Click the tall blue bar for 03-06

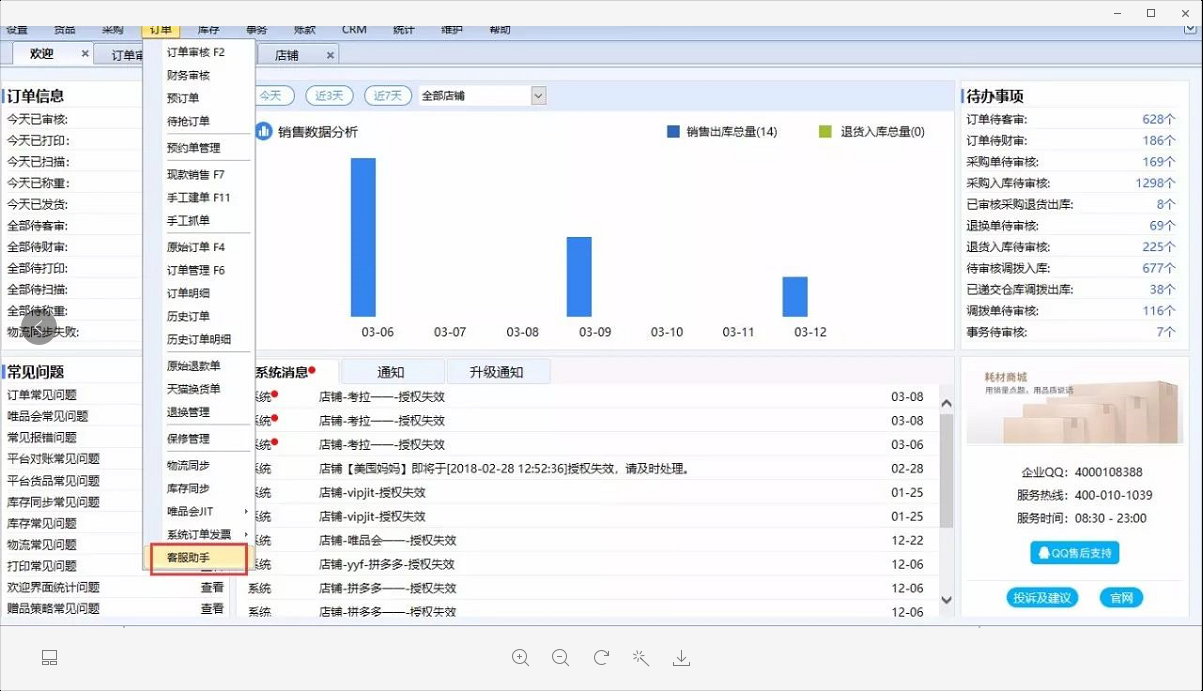(363, 237)
